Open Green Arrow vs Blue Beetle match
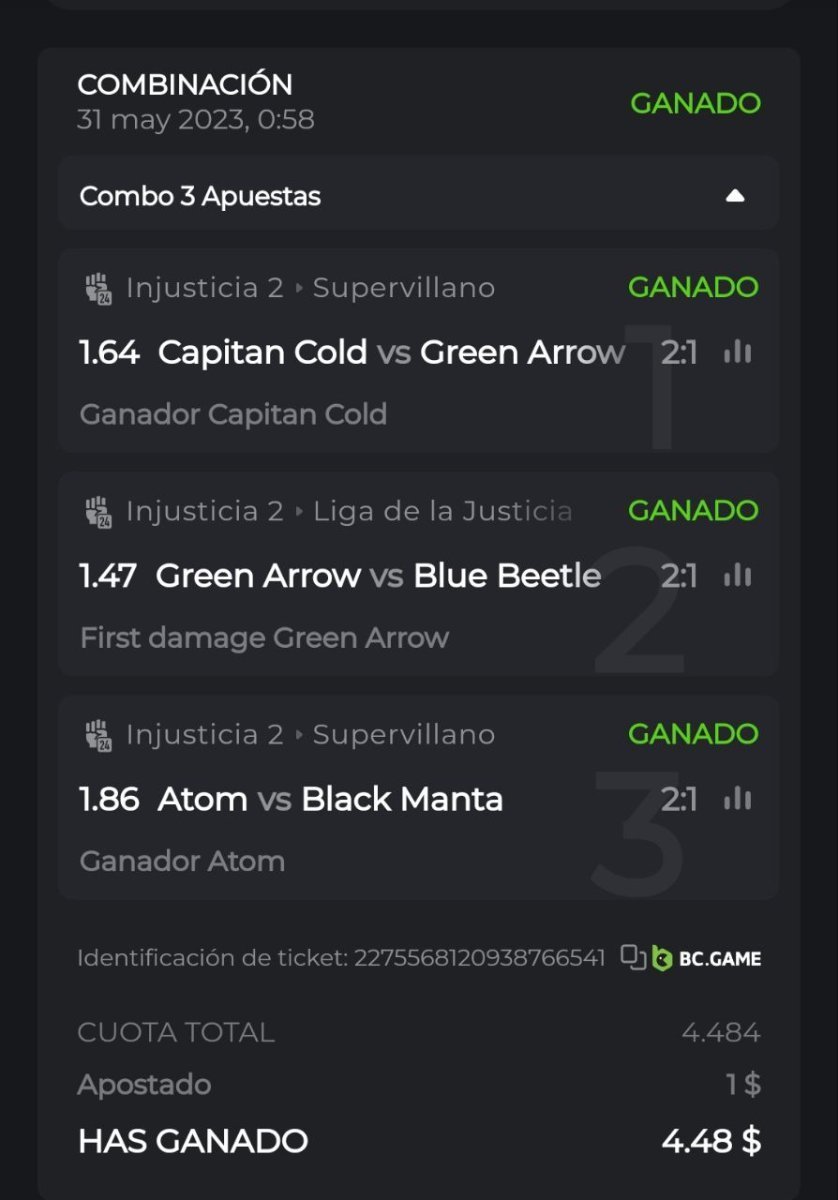Image resolution: width=838 pixels, height=1200 pixels. (379, 576)
